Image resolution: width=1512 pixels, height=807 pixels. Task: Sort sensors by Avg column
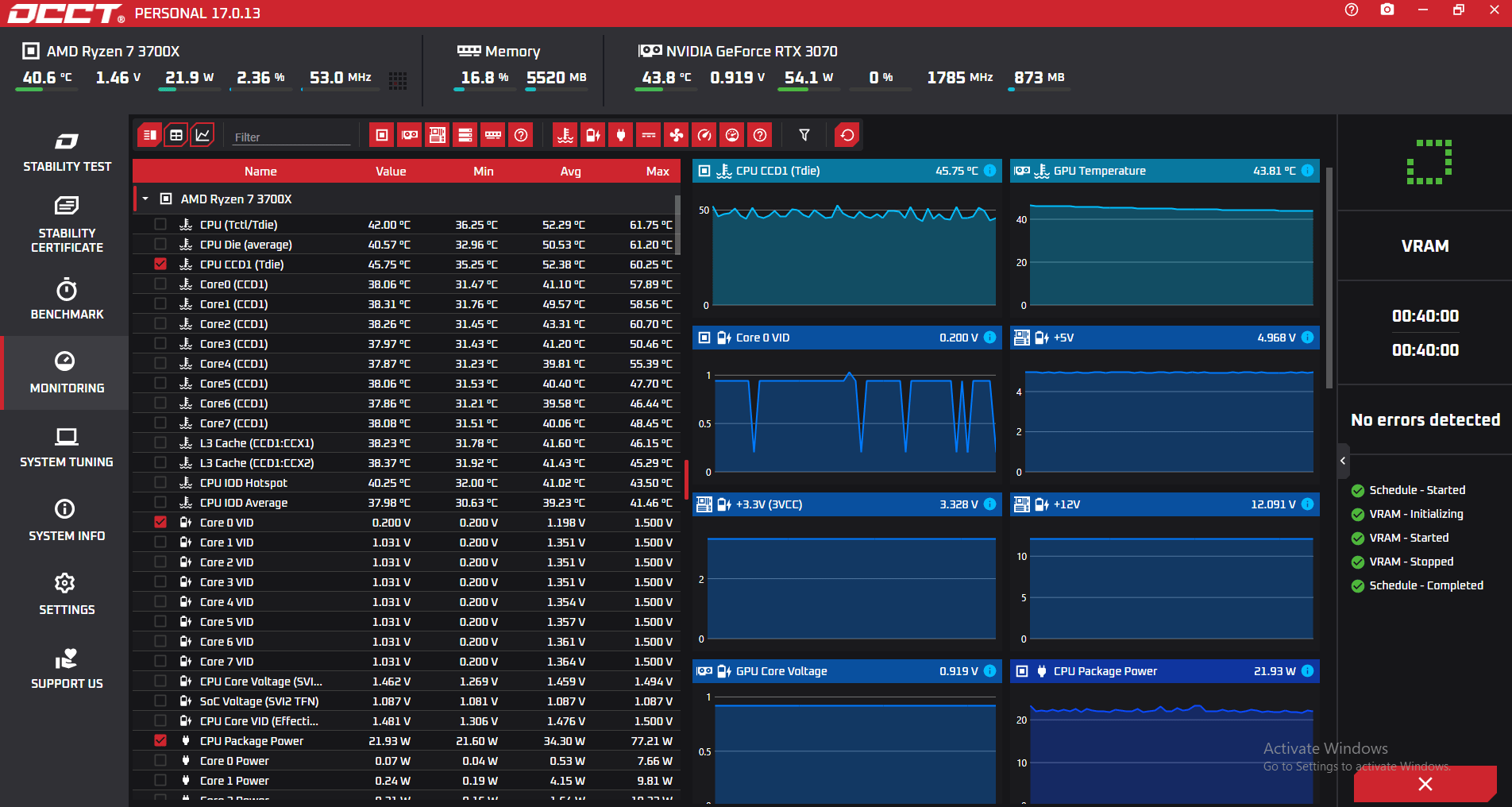click(x=571, y=172)
